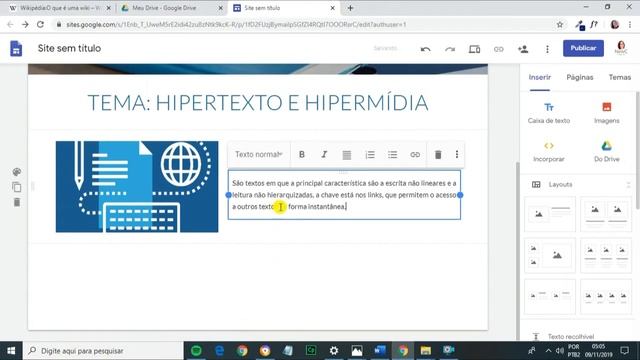Click the Publicar button

point(583,48)
